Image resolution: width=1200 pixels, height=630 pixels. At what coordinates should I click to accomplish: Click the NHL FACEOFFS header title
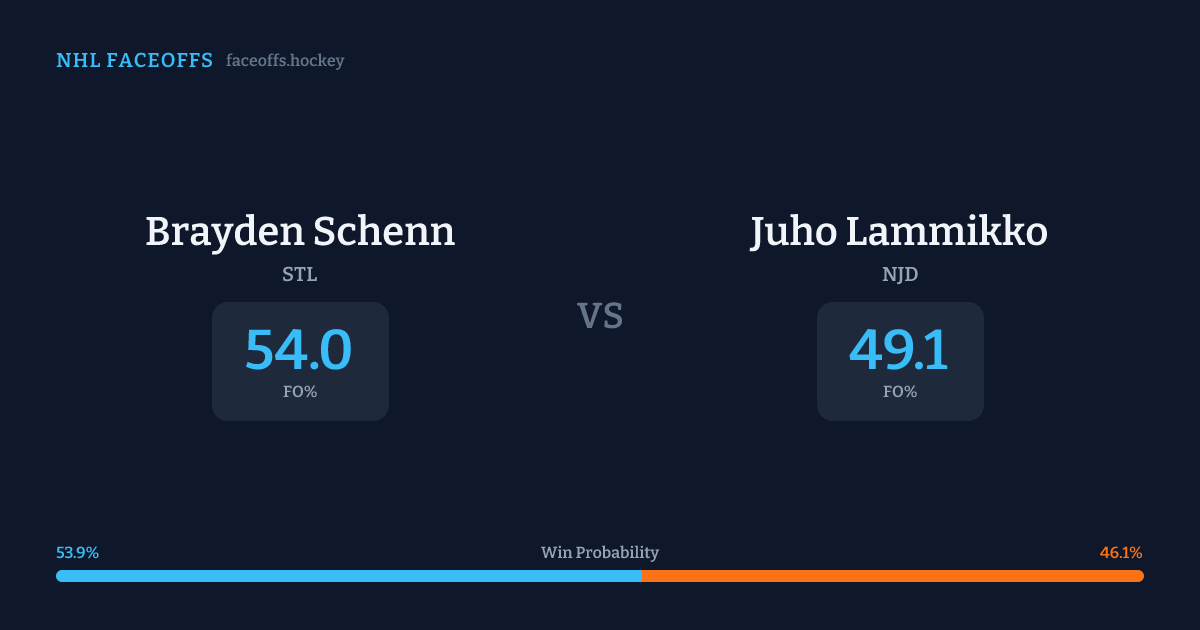(134, 61)
